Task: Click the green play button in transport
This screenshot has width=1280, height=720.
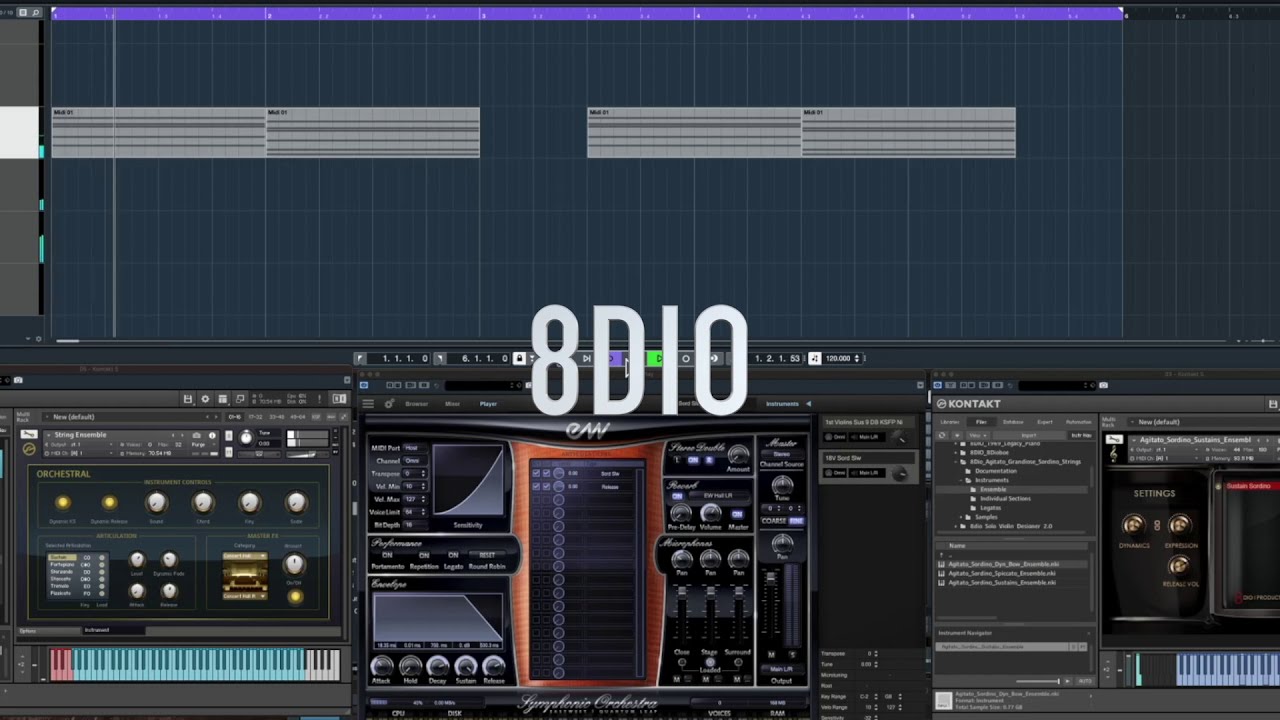Action: point(658,358)
